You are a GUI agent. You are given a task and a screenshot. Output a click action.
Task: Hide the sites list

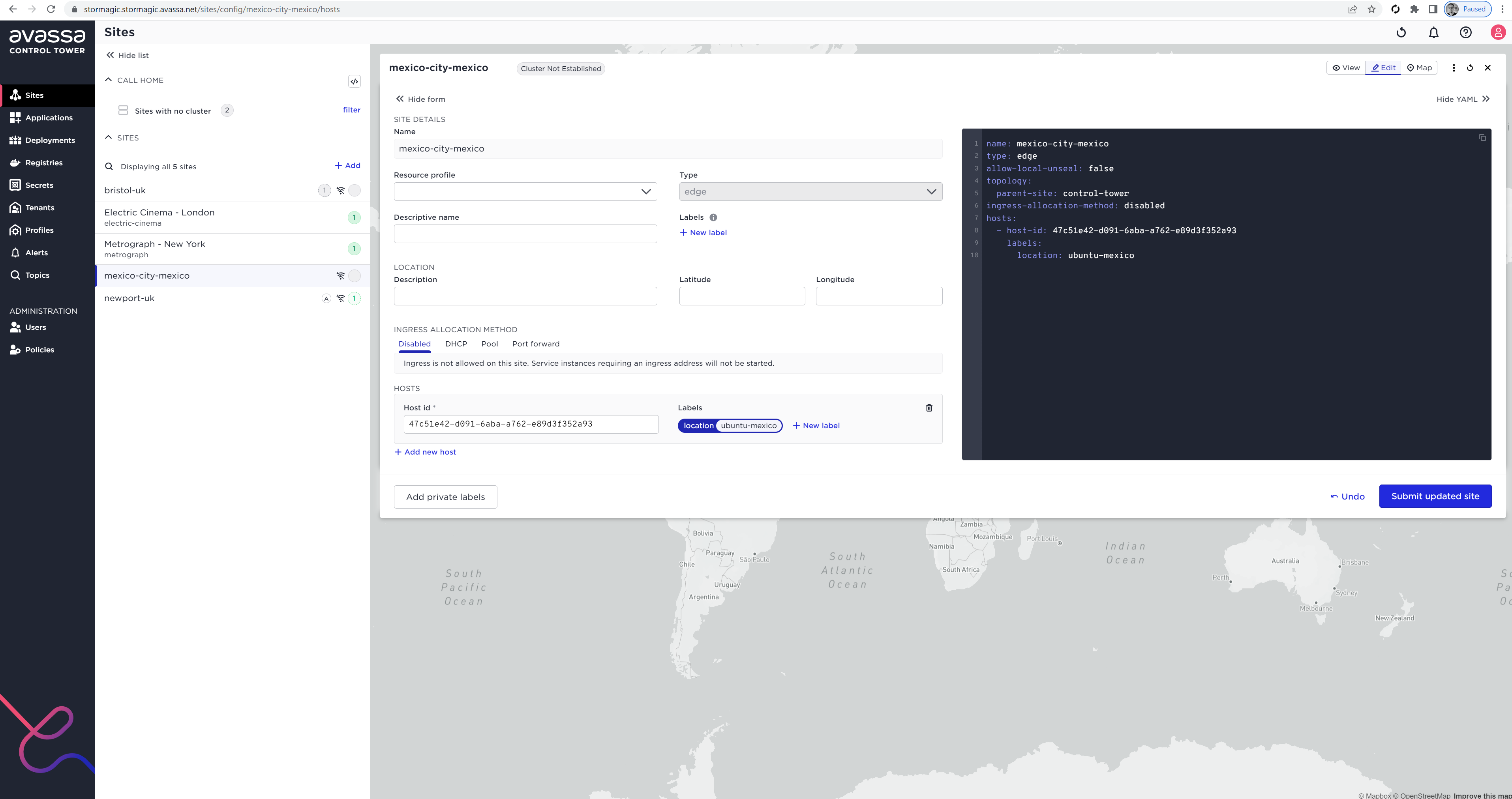tap(128, 55)
